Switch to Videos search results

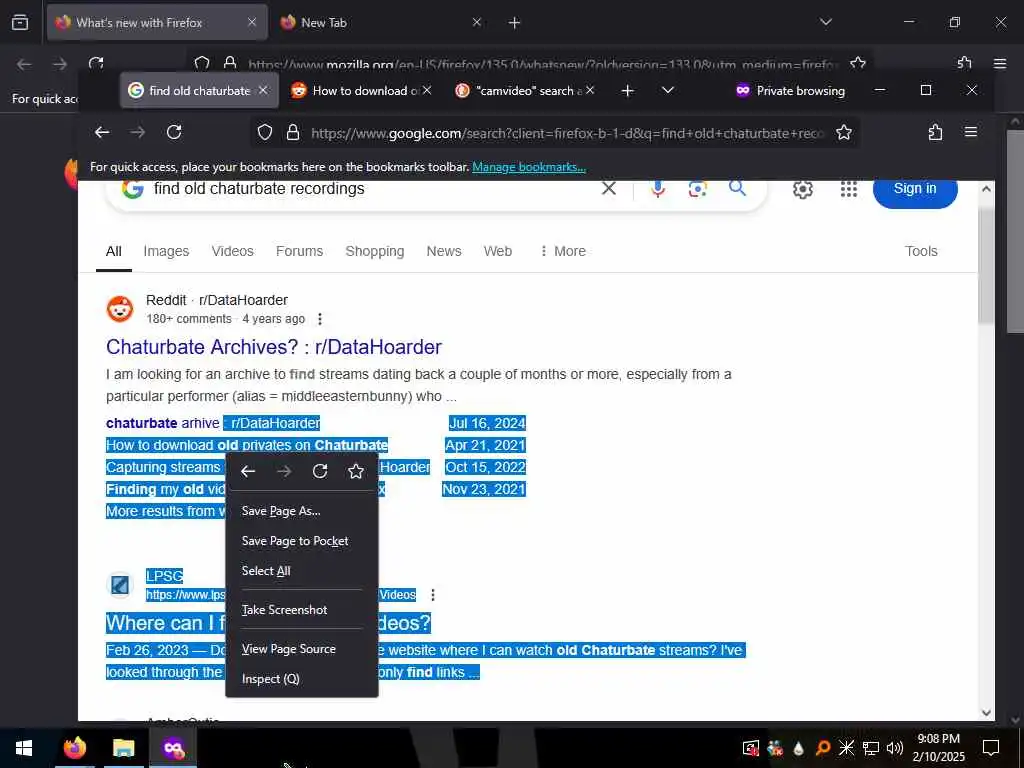pos(232,251)
